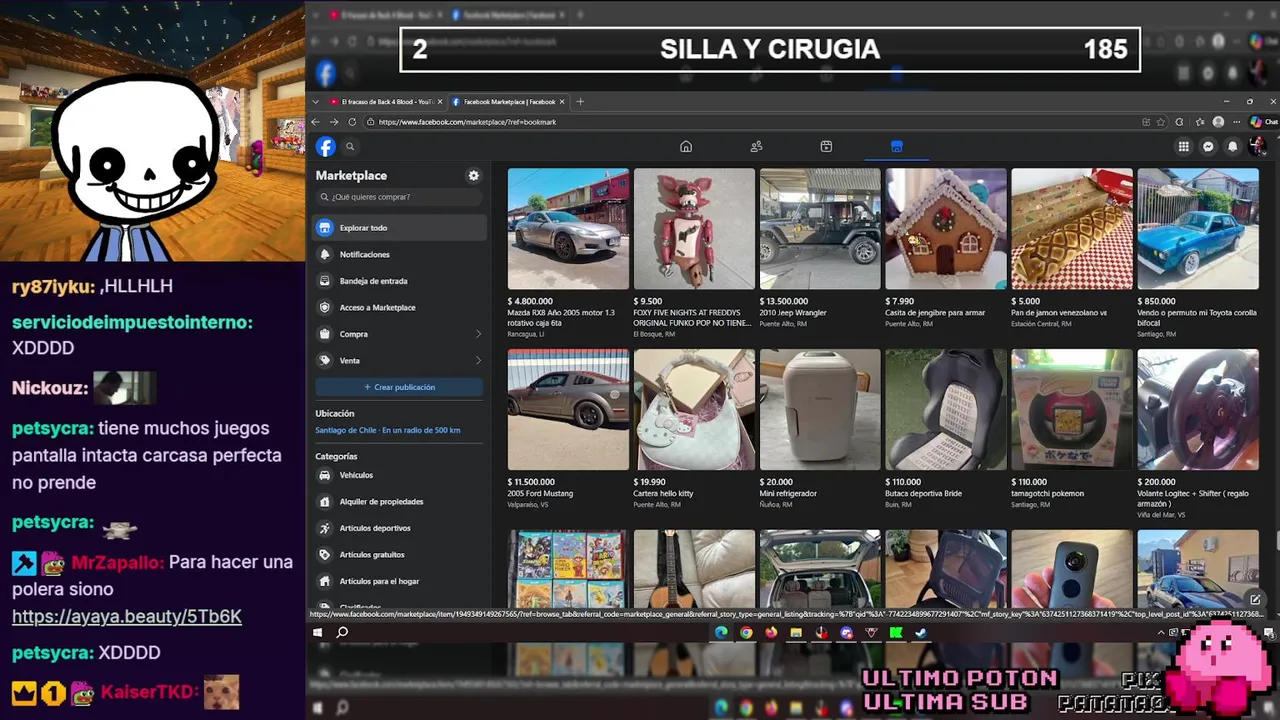
Task: Launch Firefox from the taskbar
Action: 771,632
